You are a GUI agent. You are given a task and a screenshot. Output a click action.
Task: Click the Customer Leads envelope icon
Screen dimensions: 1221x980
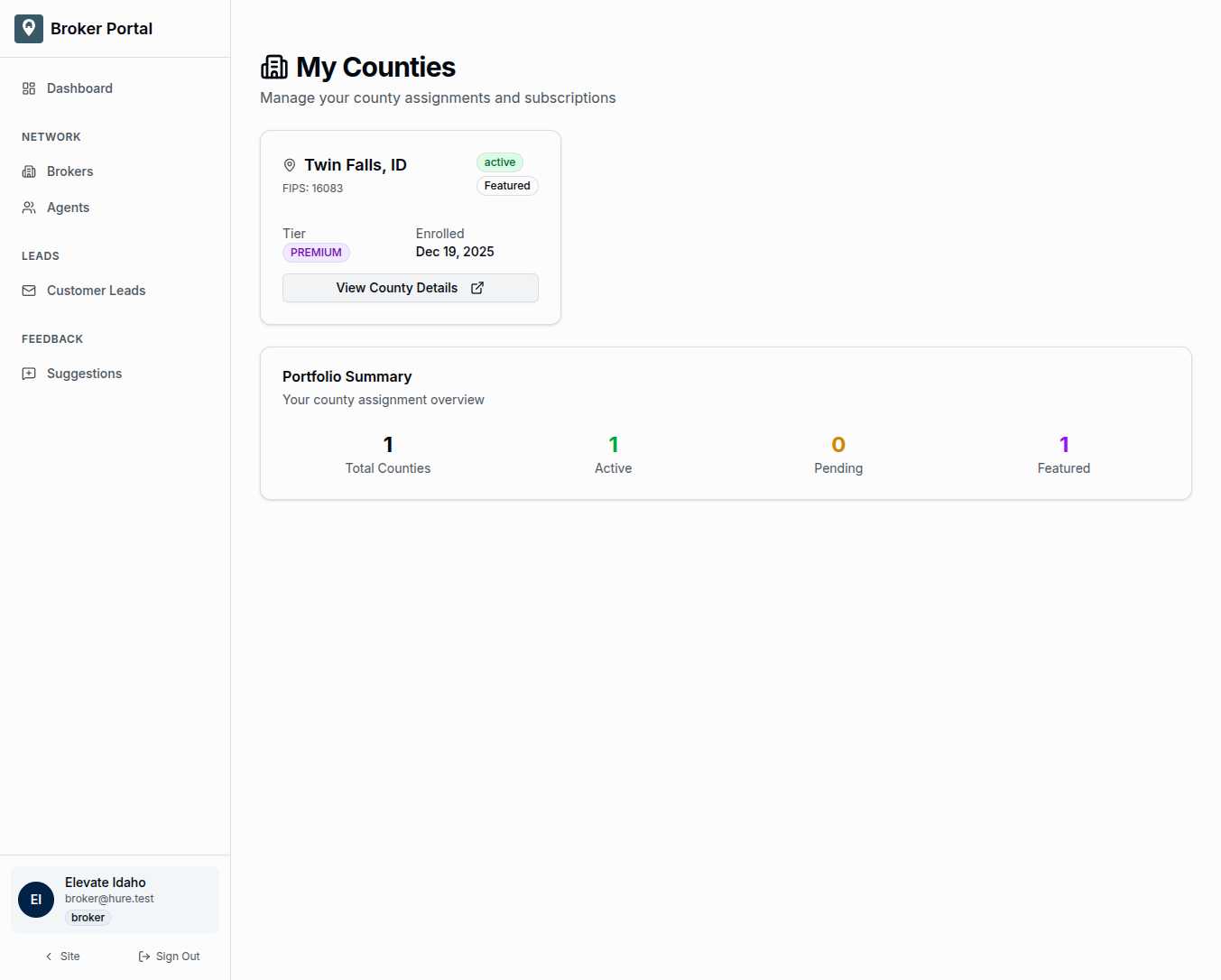[28, 290]
